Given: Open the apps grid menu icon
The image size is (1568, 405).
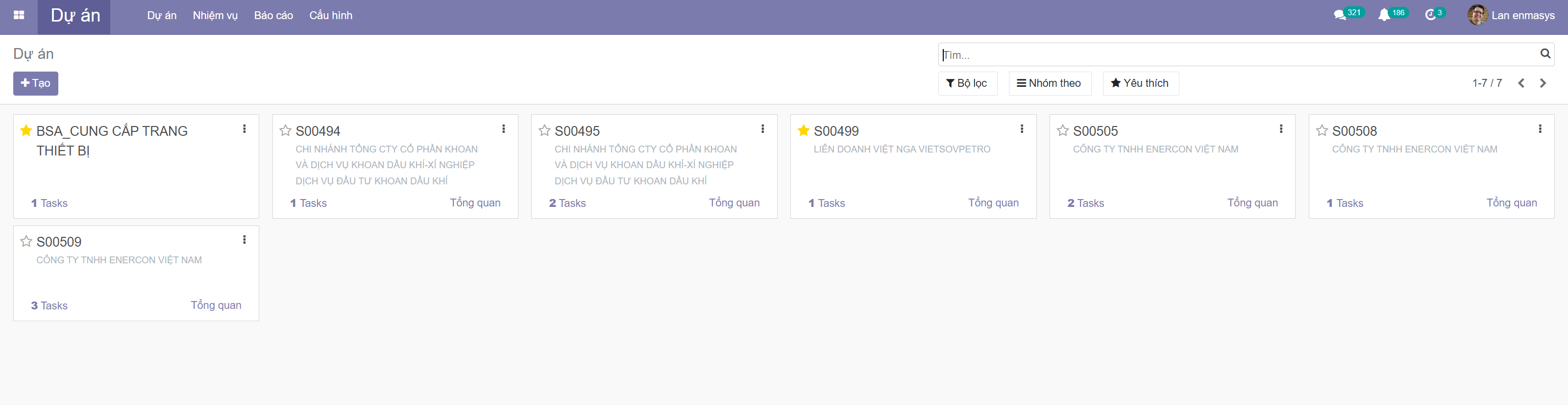Looking at the screenshot, I should click(19, 16).
